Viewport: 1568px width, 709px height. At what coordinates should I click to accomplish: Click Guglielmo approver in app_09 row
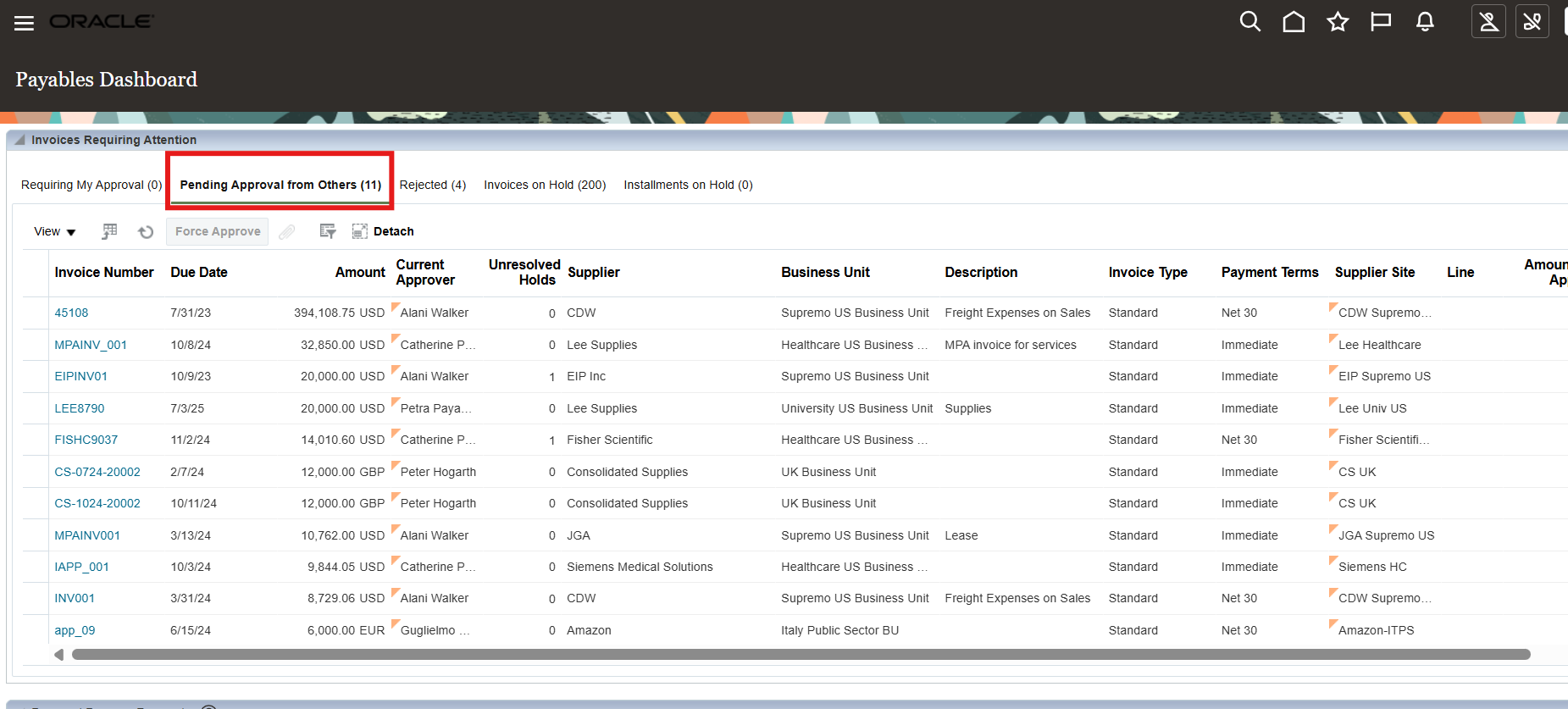coord(435,630)
